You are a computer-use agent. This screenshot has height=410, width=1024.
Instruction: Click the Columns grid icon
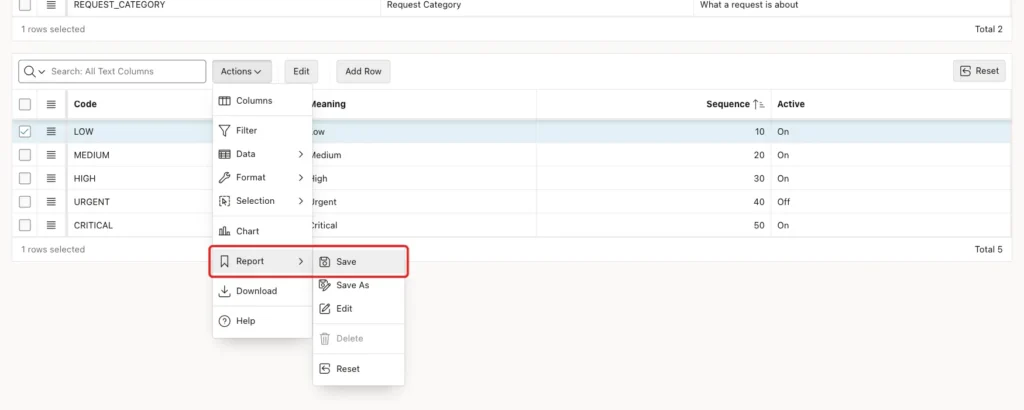click(224, 101)
